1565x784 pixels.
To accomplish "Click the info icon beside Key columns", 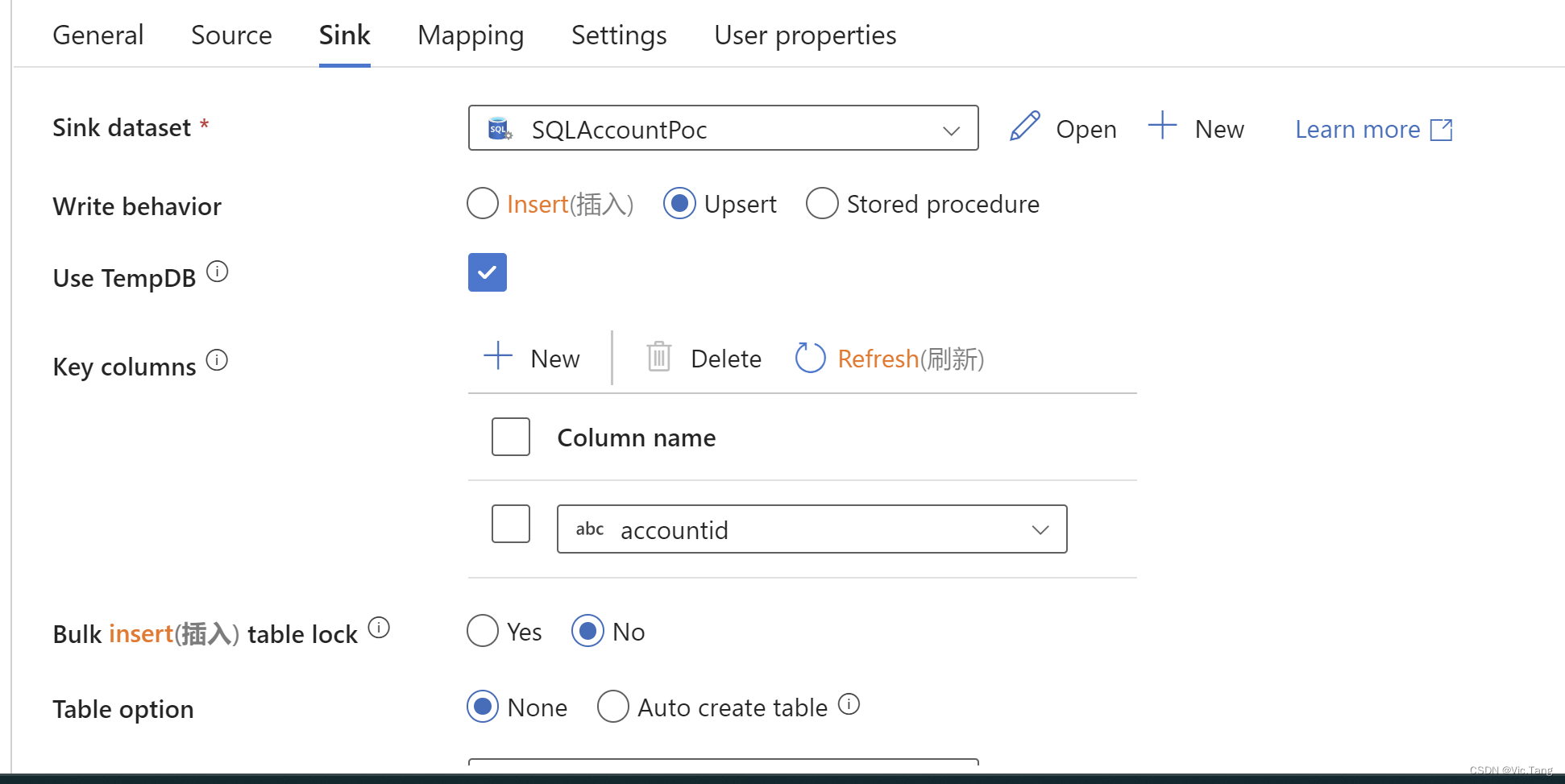I will 217,360.
